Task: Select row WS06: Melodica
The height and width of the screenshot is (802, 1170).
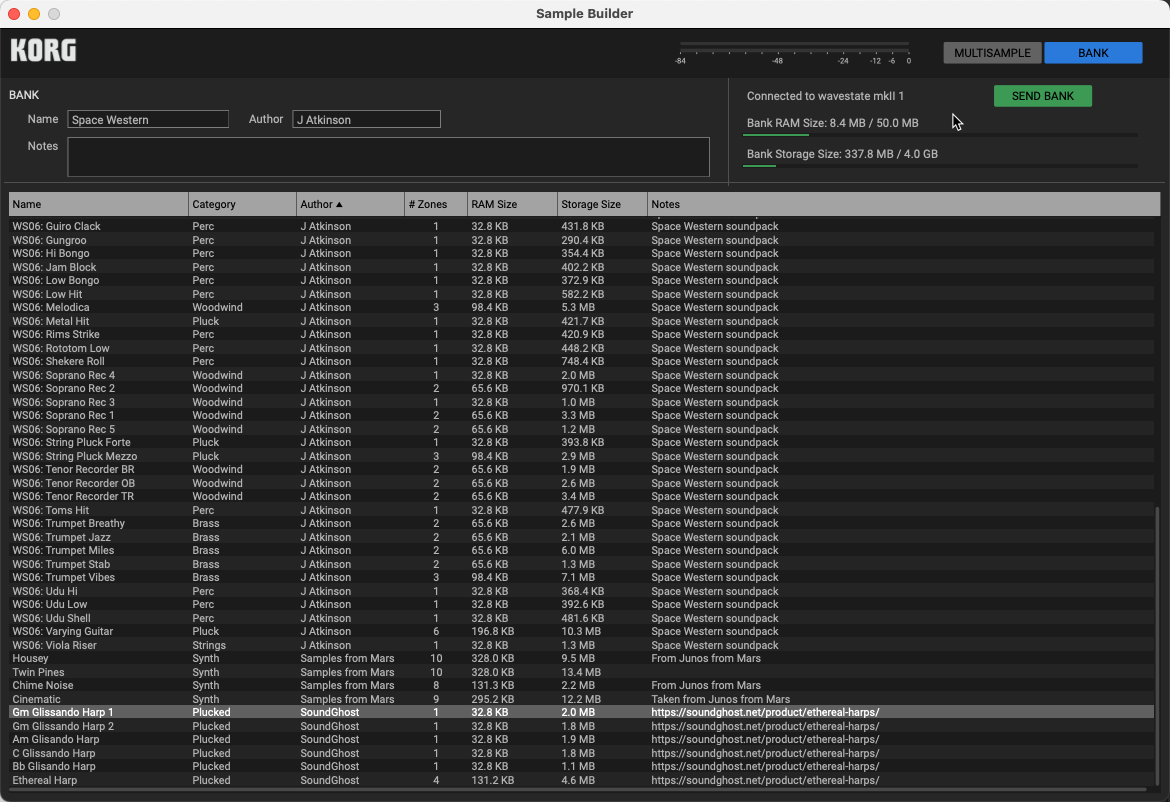Action: pos(581,307)
